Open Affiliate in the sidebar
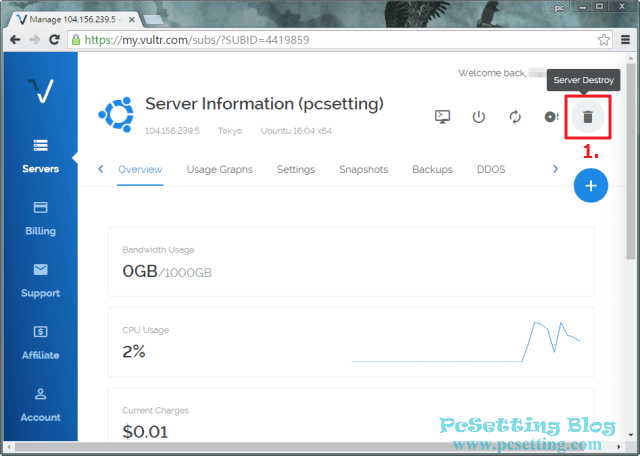Image resolution: width=640 pixels, height=456 pixels. (x=40, y=343)
